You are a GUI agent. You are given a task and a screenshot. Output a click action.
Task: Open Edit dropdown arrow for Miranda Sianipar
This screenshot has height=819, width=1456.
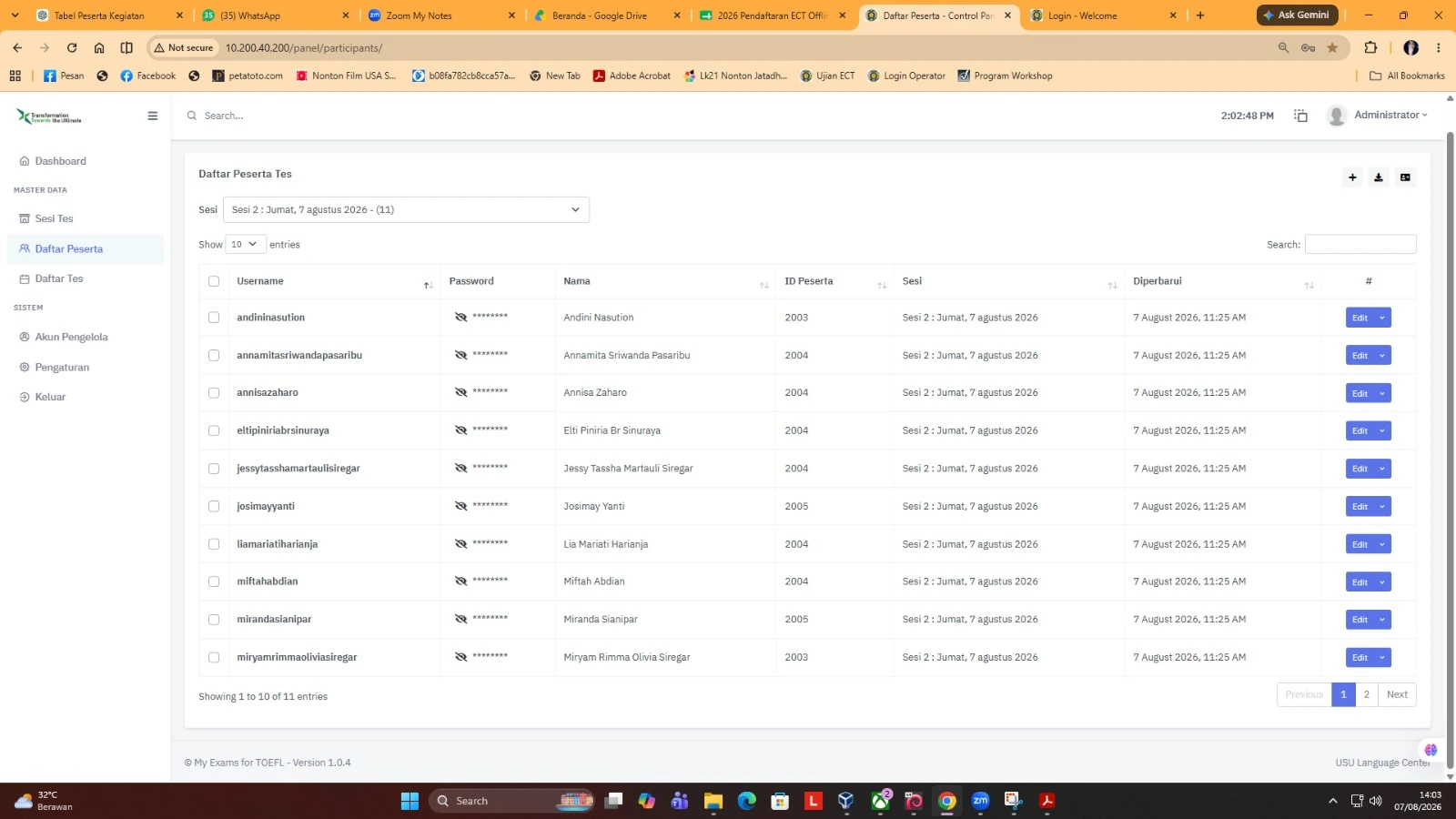tap(1382, 620)
